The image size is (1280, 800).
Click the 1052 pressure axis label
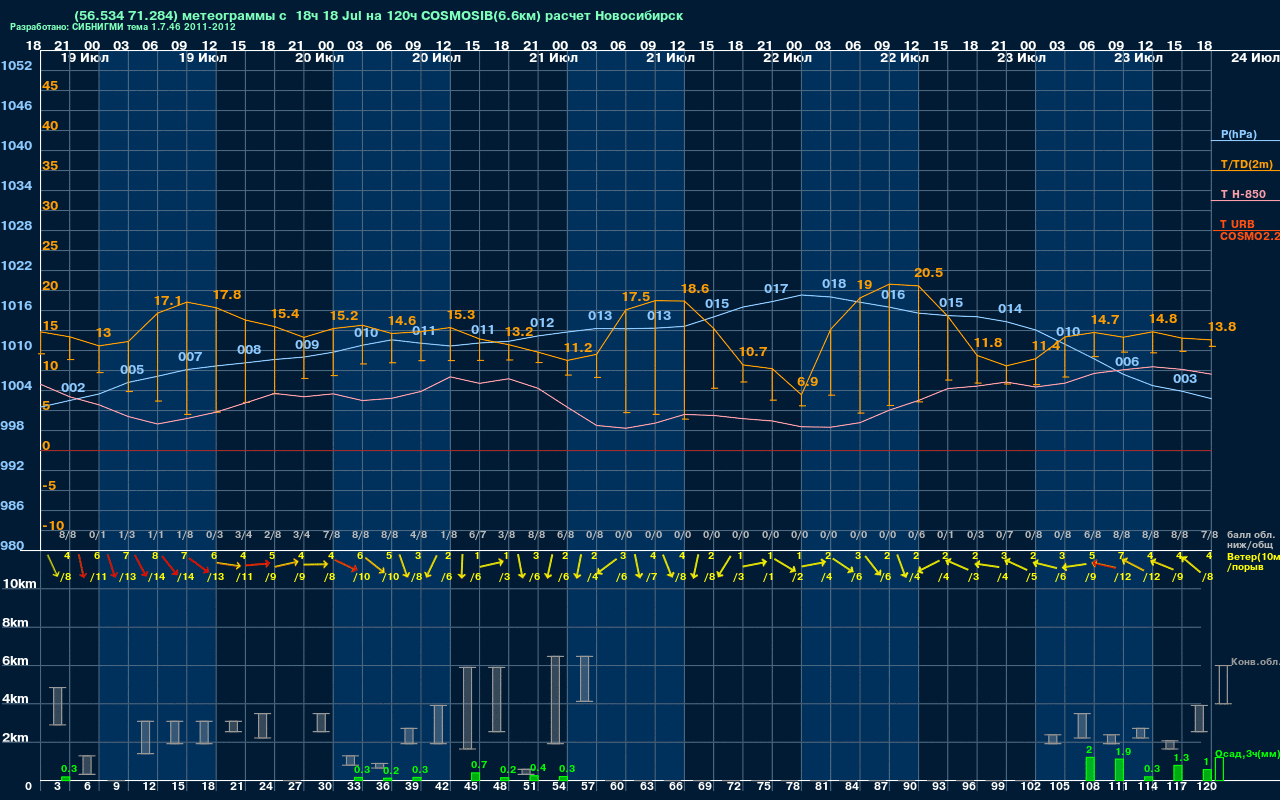click(x=17, y=66)
